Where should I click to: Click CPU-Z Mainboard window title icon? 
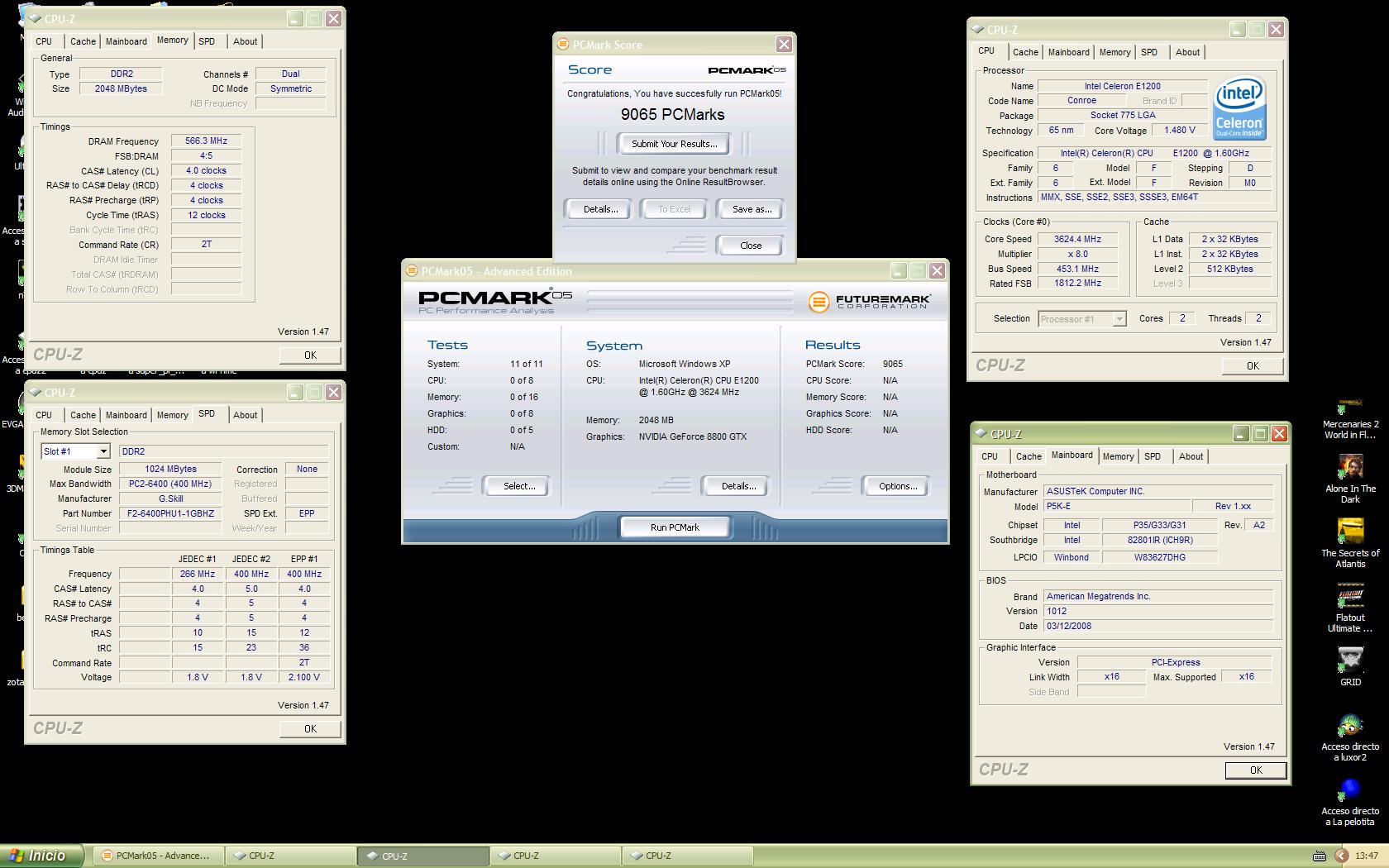tap(981, 434)
